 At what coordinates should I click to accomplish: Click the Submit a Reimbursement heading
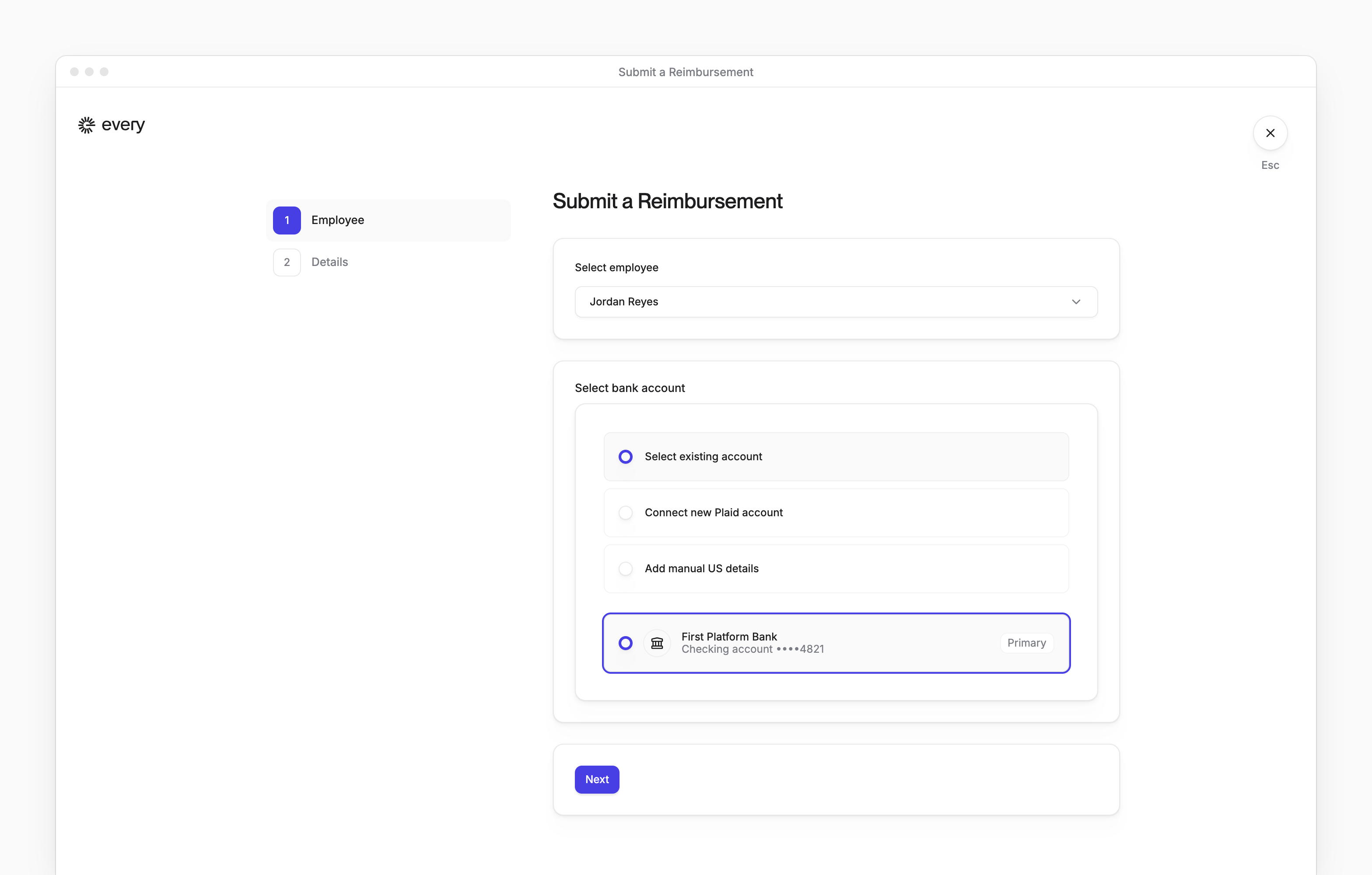[667, 201]
